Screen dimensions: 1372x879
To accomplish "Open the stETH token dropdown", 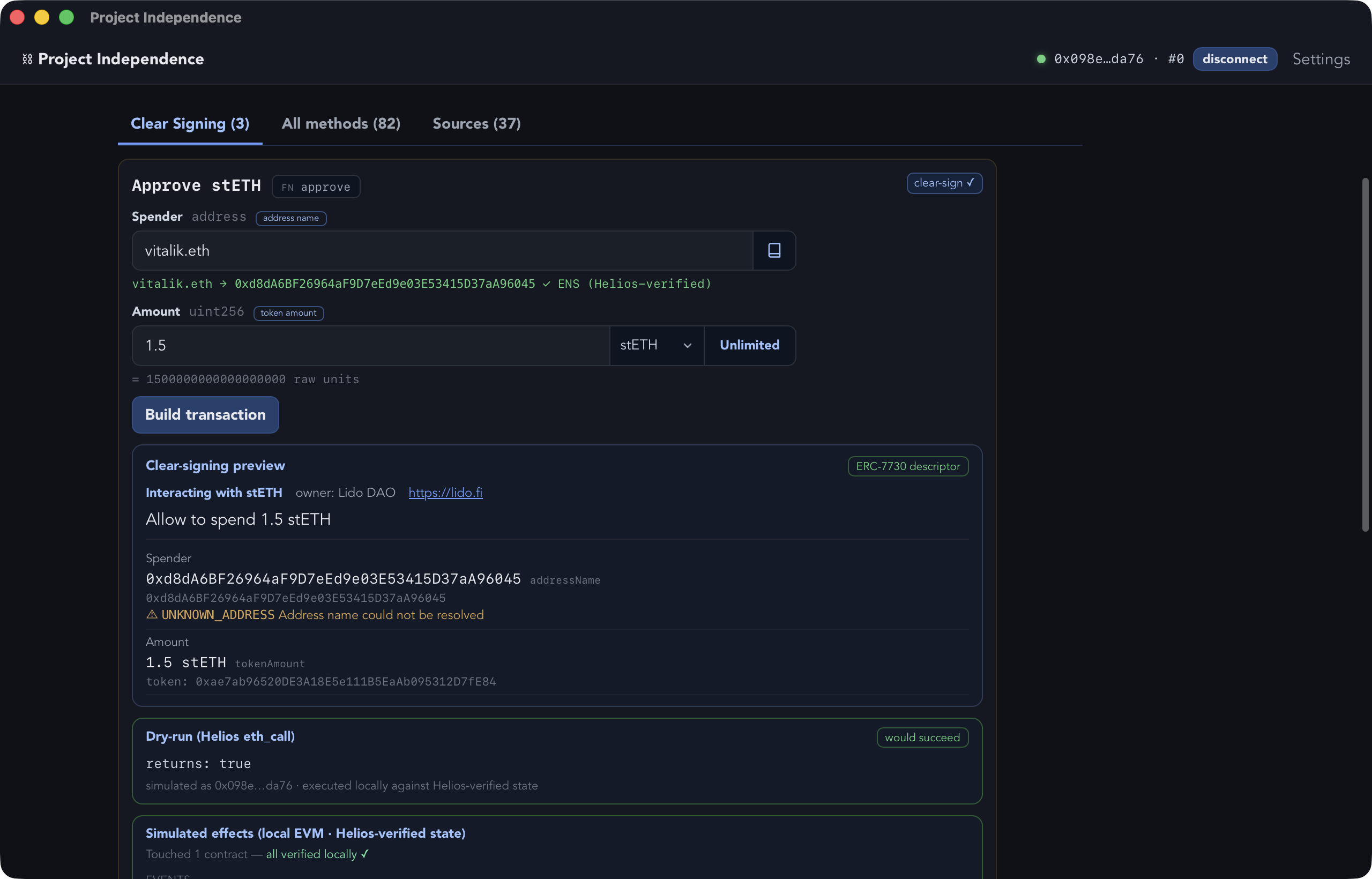I will tap(657, 345).
